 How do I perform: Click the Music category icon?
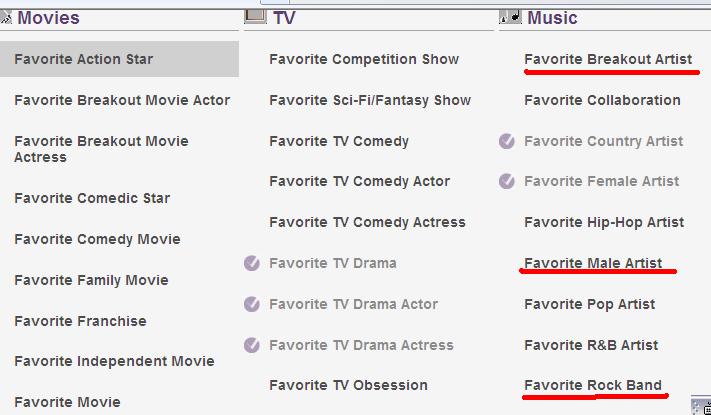click(x=510, y=16)
